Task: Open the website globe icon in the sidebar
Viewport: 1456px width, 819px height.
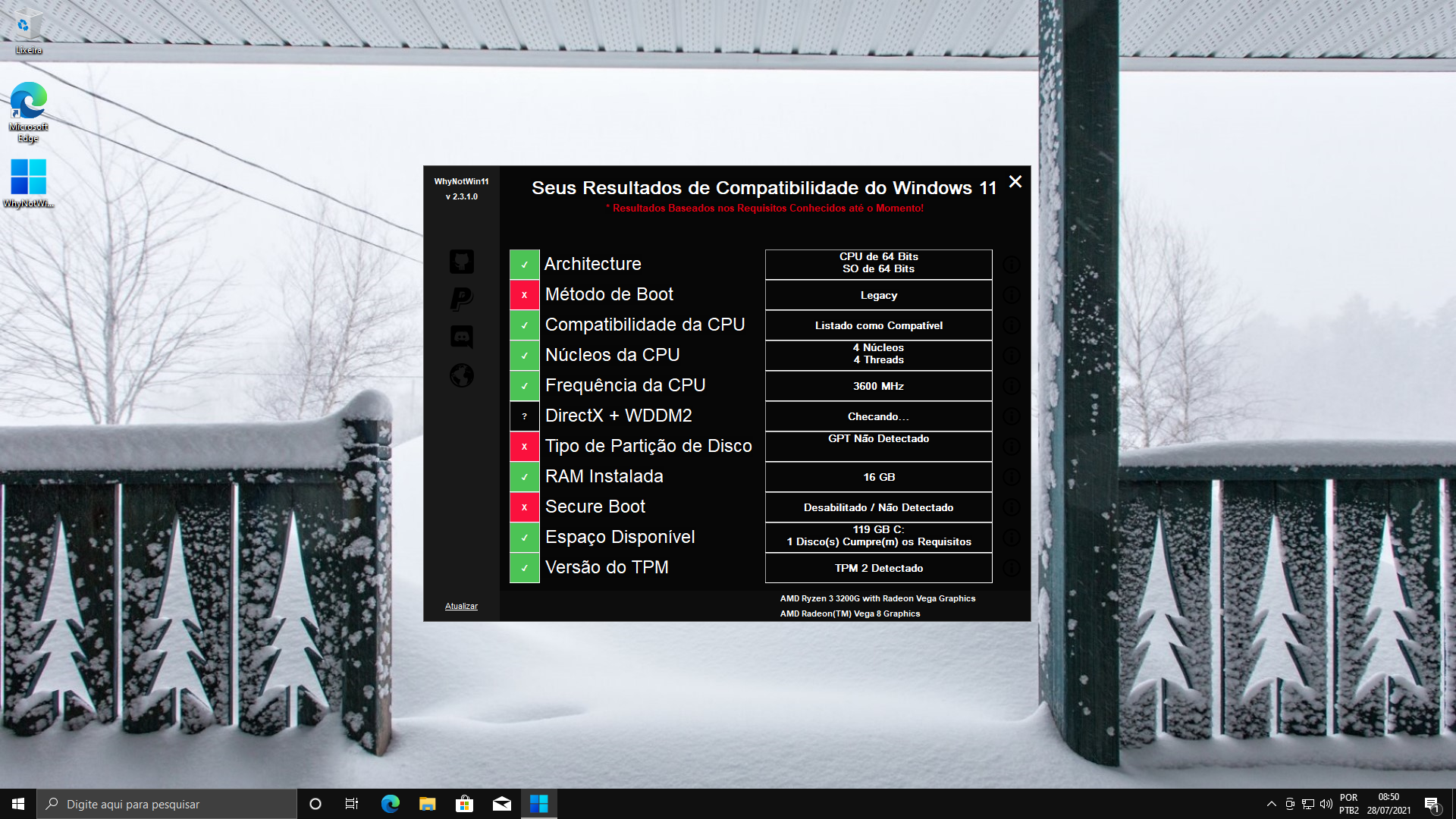Action: click(x=462, y=375)
